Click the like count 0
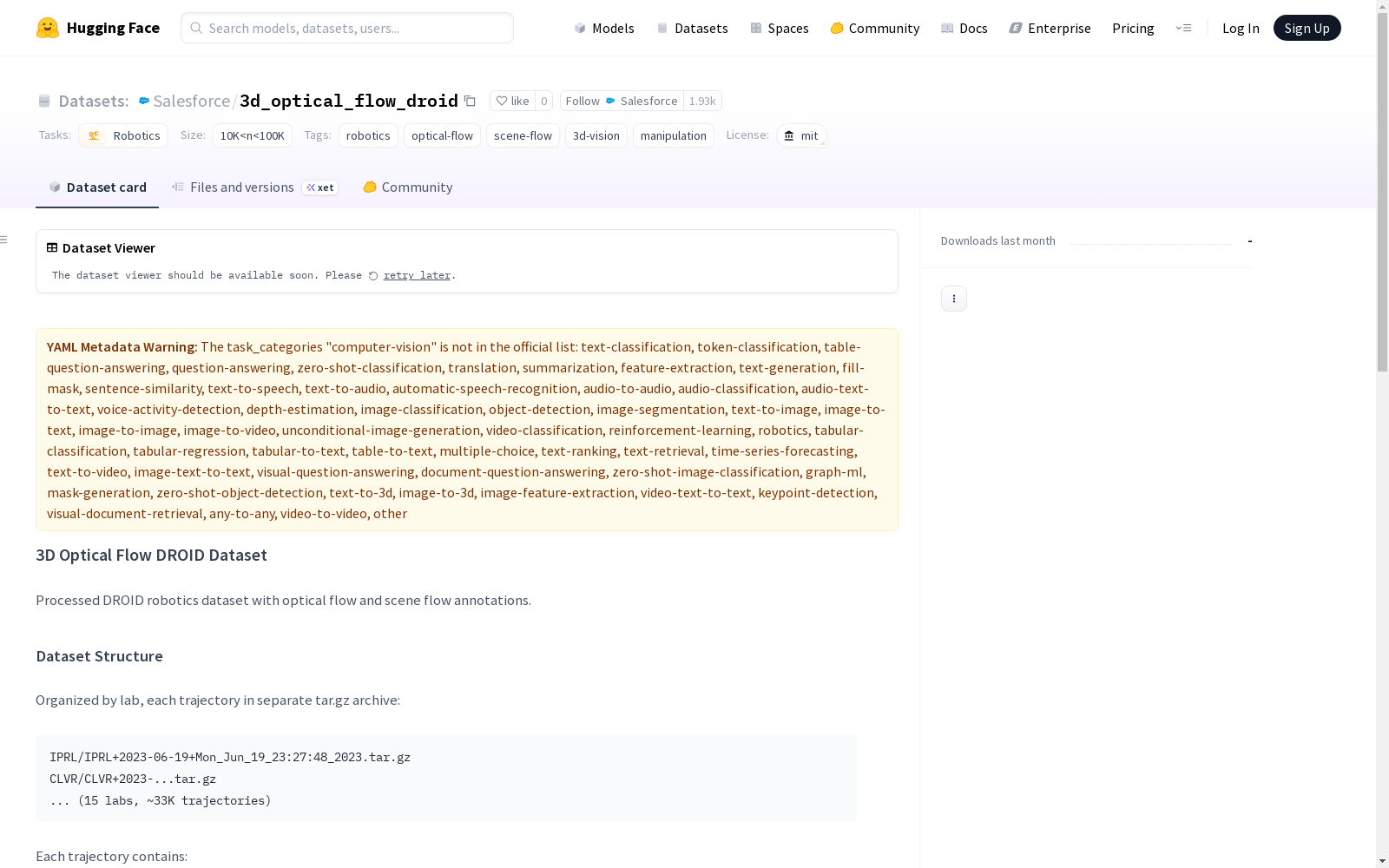1389x868 pixels. (544, 101)
